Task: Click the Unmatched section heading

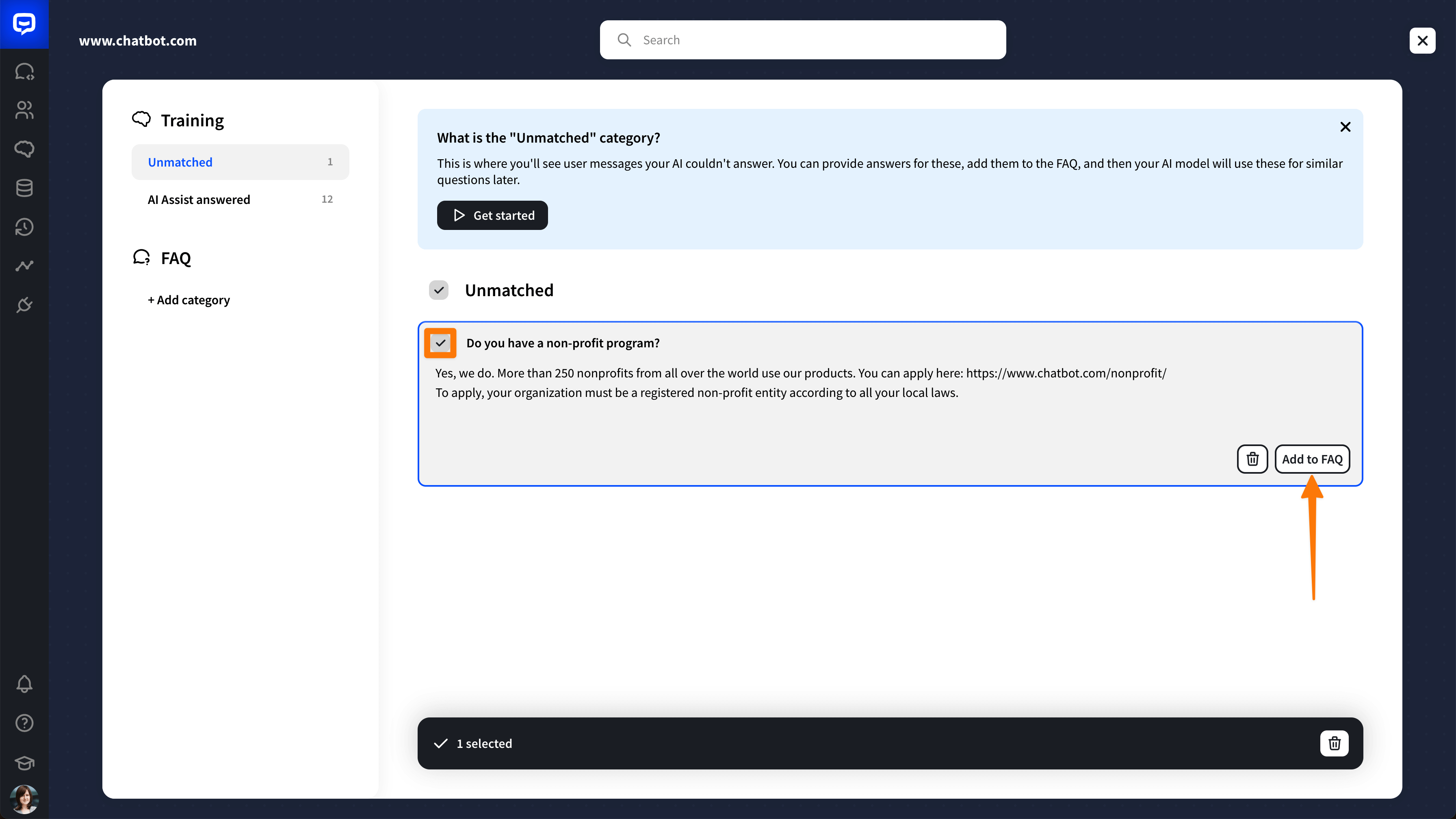Action: pos(509,290)
